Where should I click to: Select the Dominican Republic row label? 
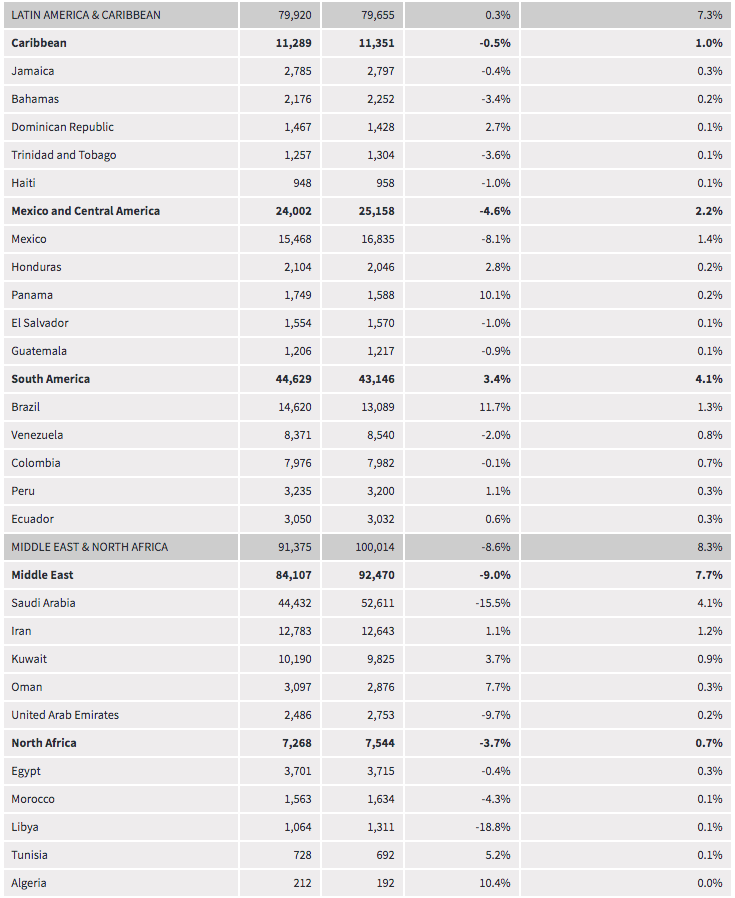tap(62, 127)
